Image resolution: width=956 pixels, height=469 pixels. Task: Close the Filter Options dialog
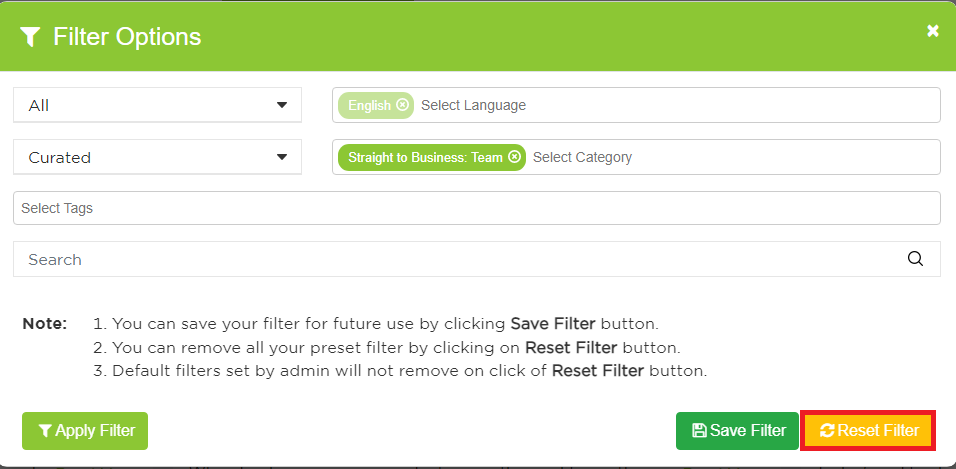point(932,31)
